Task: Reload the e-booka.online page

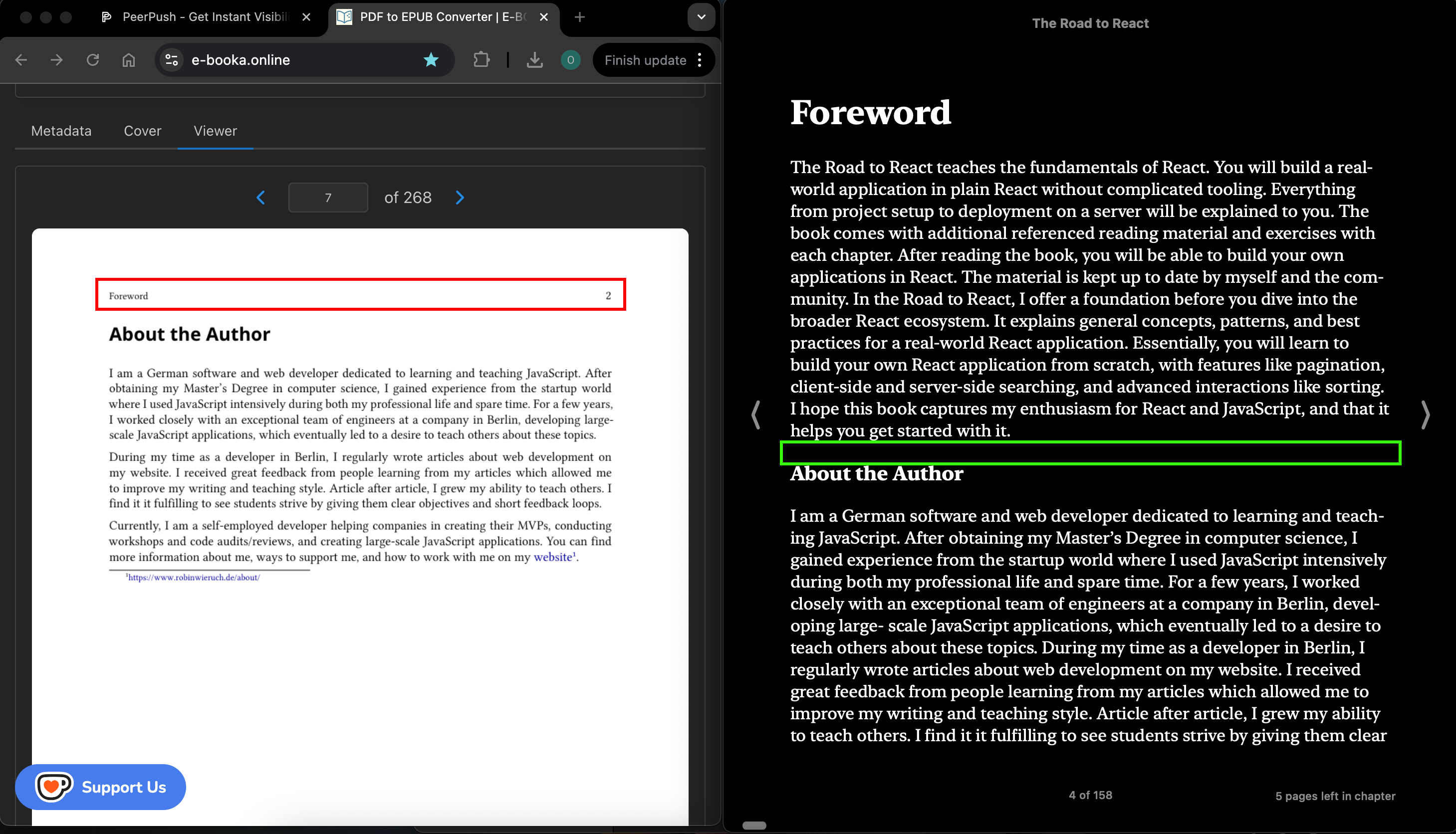Action: pos(93,59)
